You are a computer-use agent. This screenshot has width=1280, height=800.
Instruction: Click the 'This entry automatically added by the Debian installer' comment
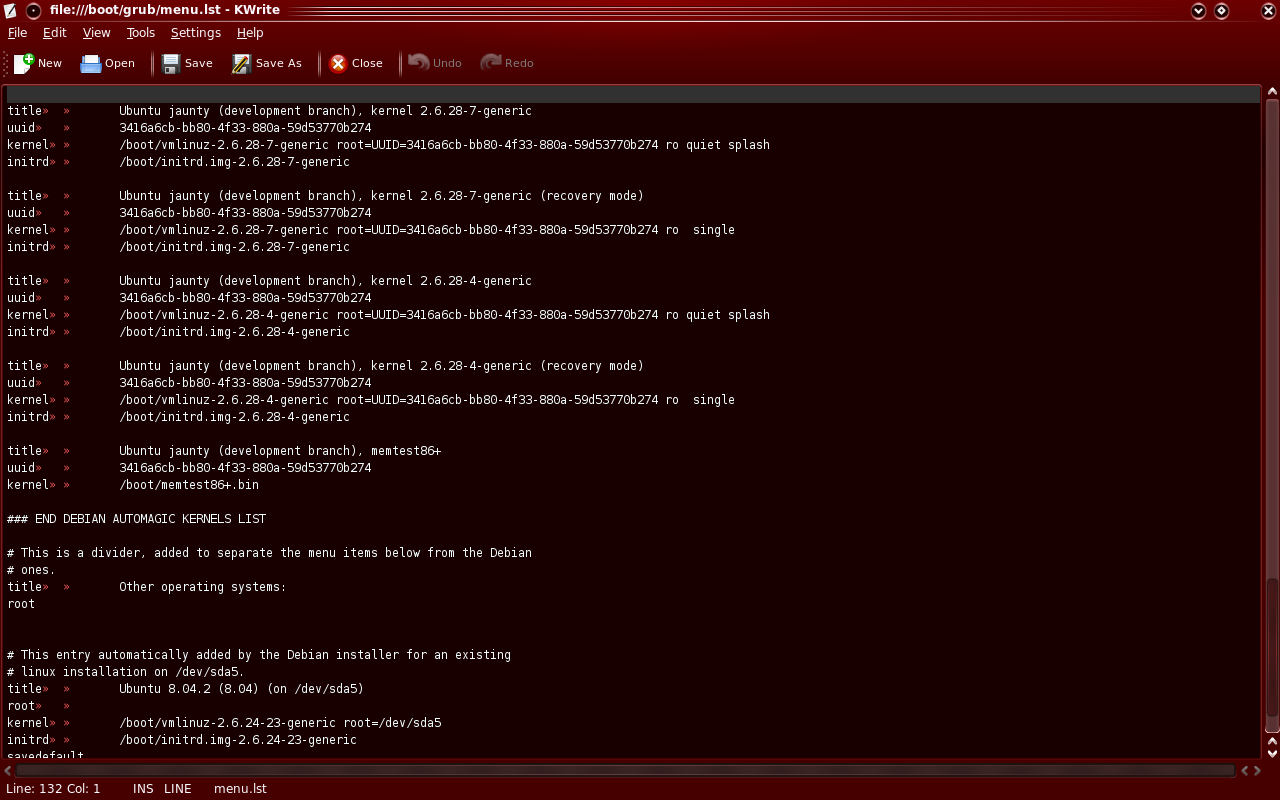tap(259, 655)
